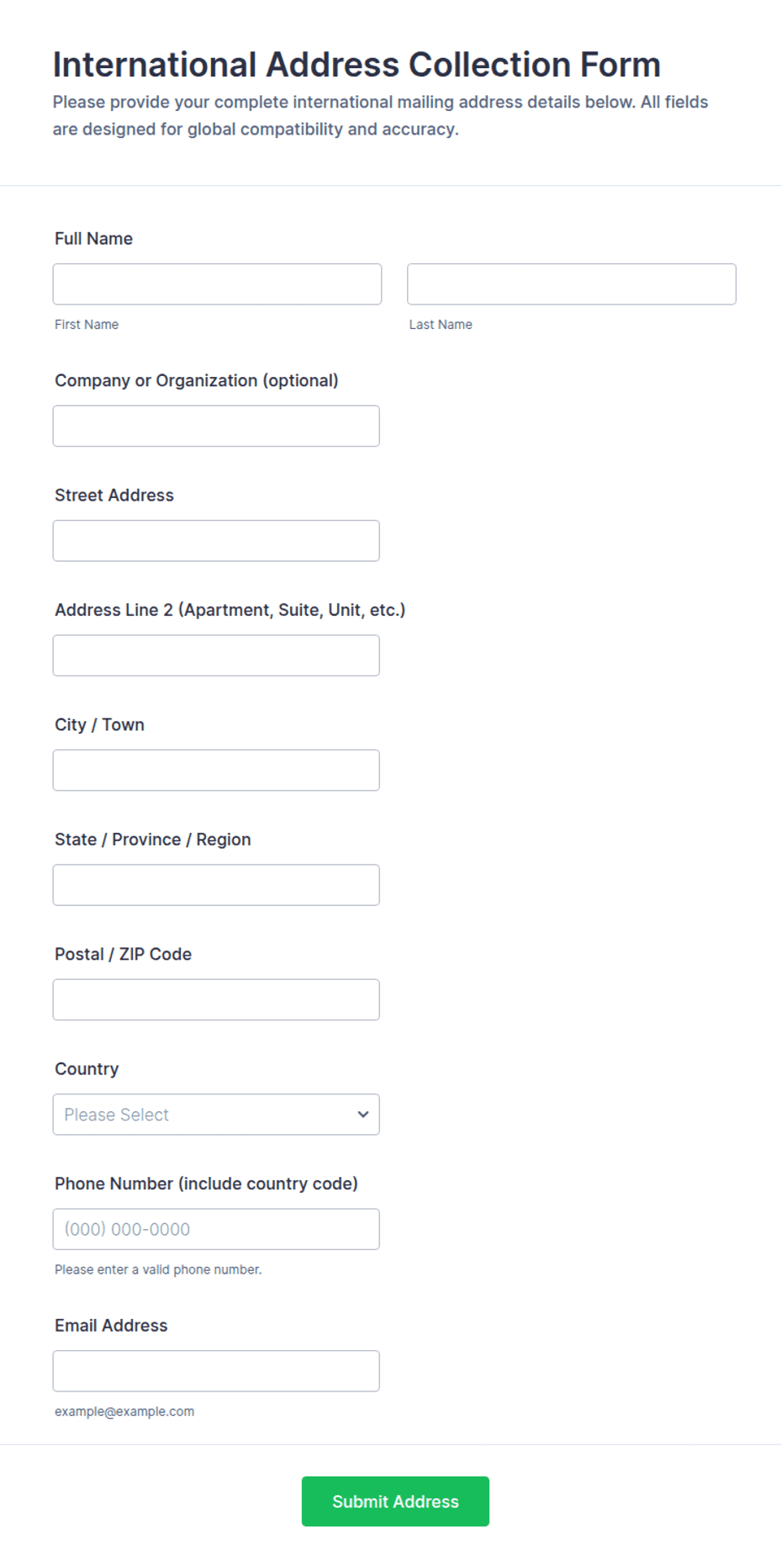Click the Street Address label
Screen dimensions: 782x1568
(114, 495)
